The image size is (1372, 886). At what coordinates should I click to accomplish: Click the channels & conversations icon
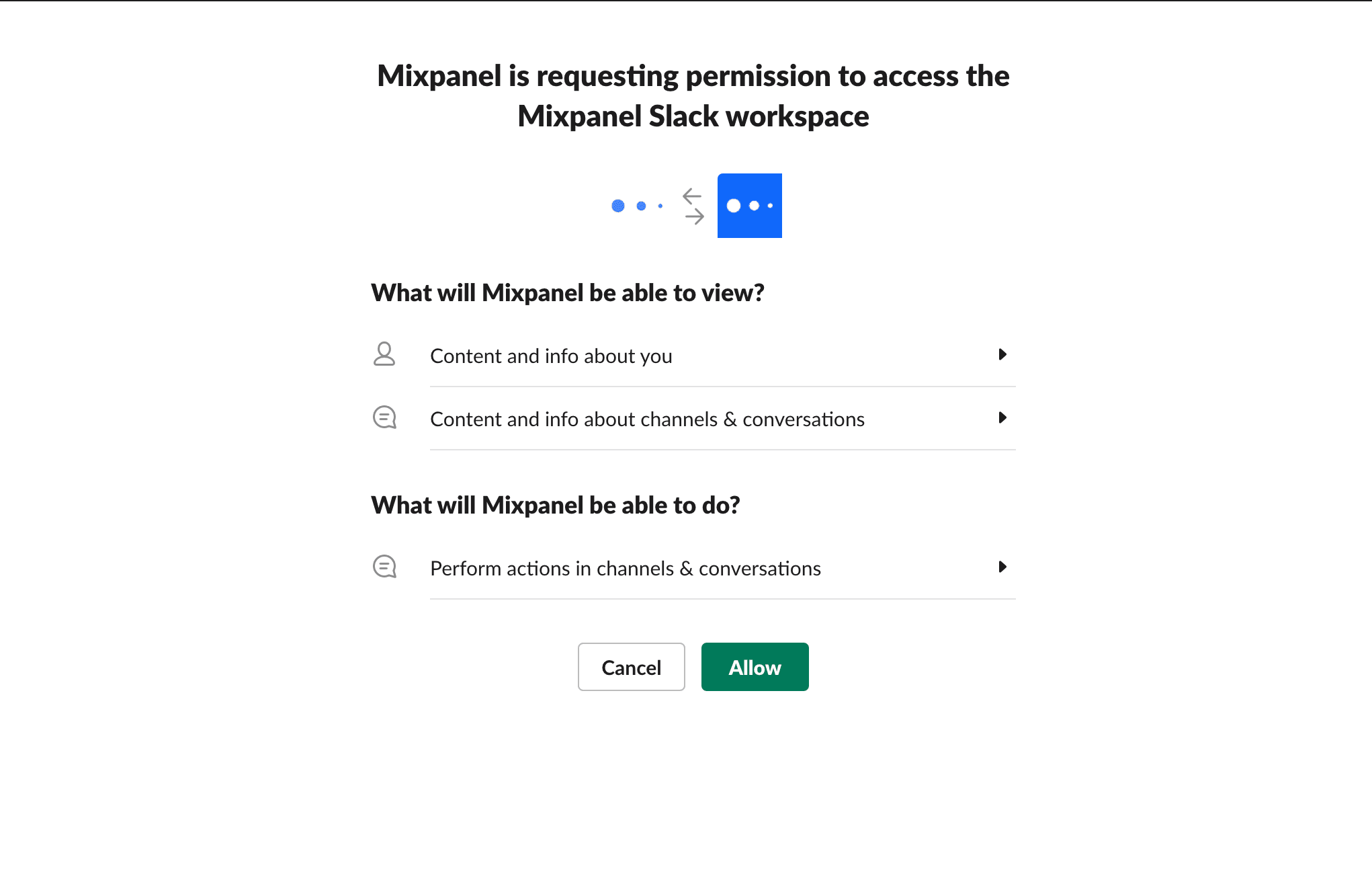pos(385,418)
